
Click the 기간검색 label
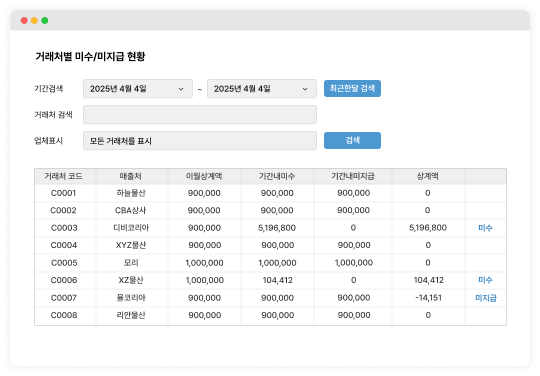(x=49, y=89)
